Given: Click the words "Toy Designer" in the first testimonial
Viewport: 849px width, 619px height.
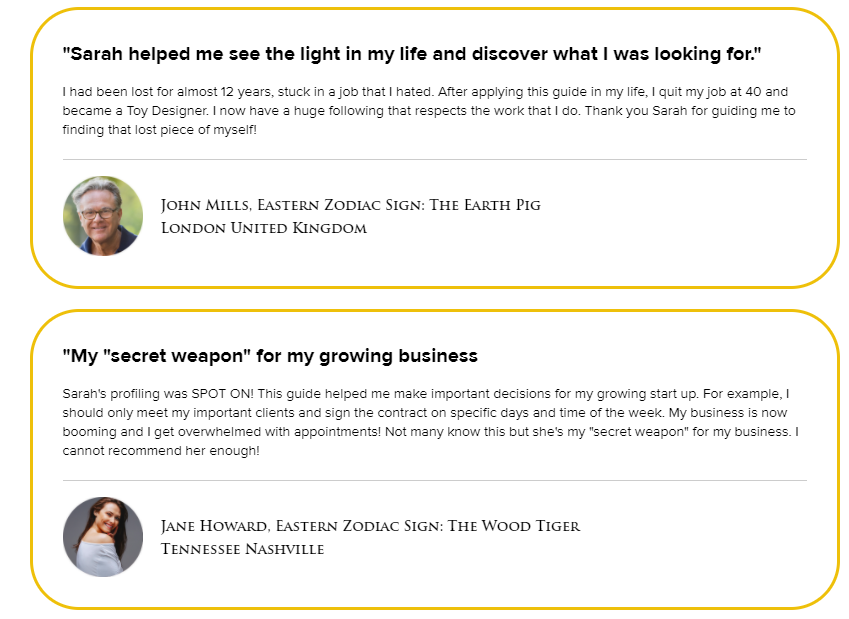Looking at the screenshot, I should click(x=167, y=111).
